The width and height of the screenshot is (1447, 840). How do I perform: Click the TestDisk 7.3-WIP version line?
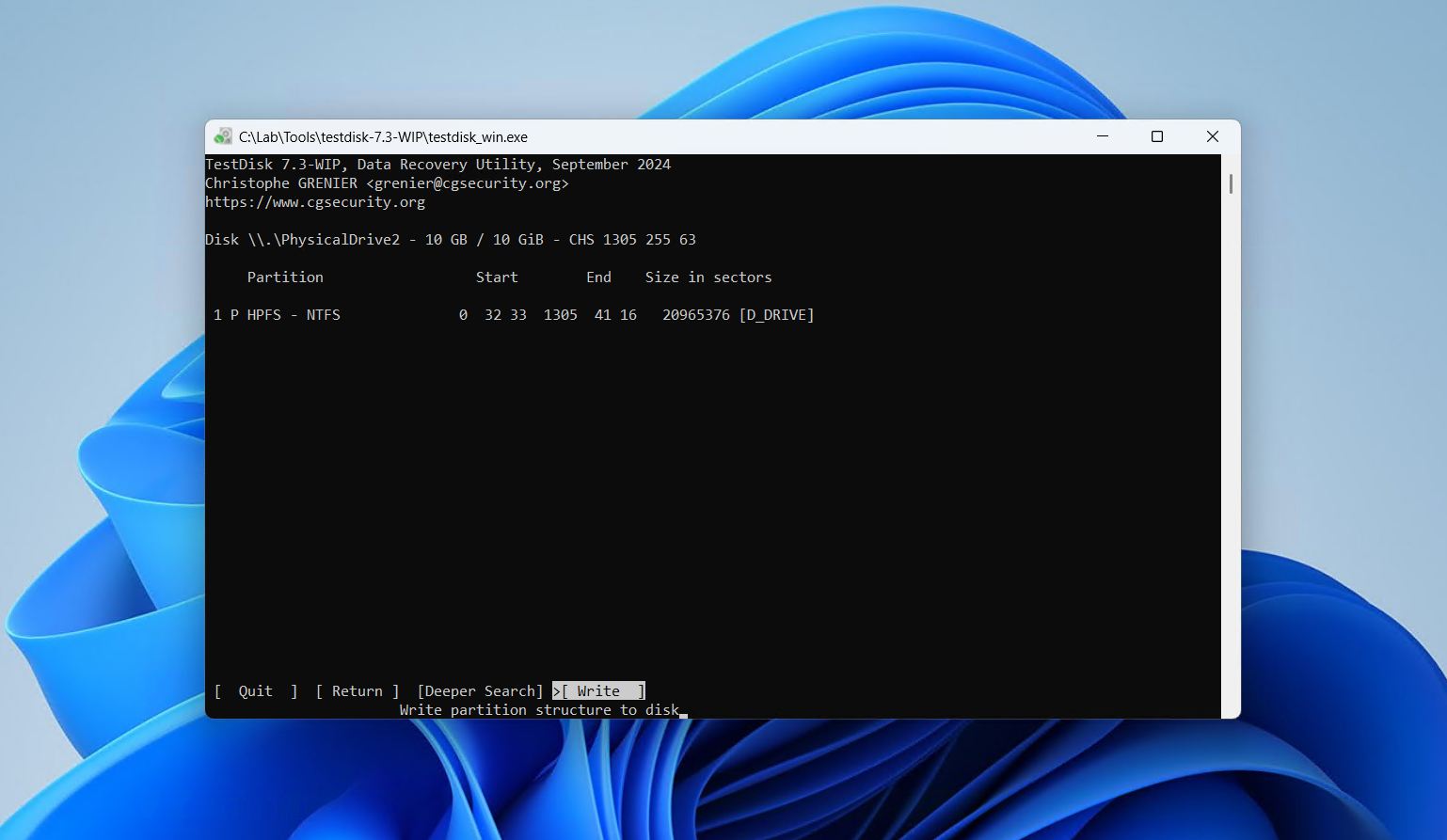(x=438, y=165)
